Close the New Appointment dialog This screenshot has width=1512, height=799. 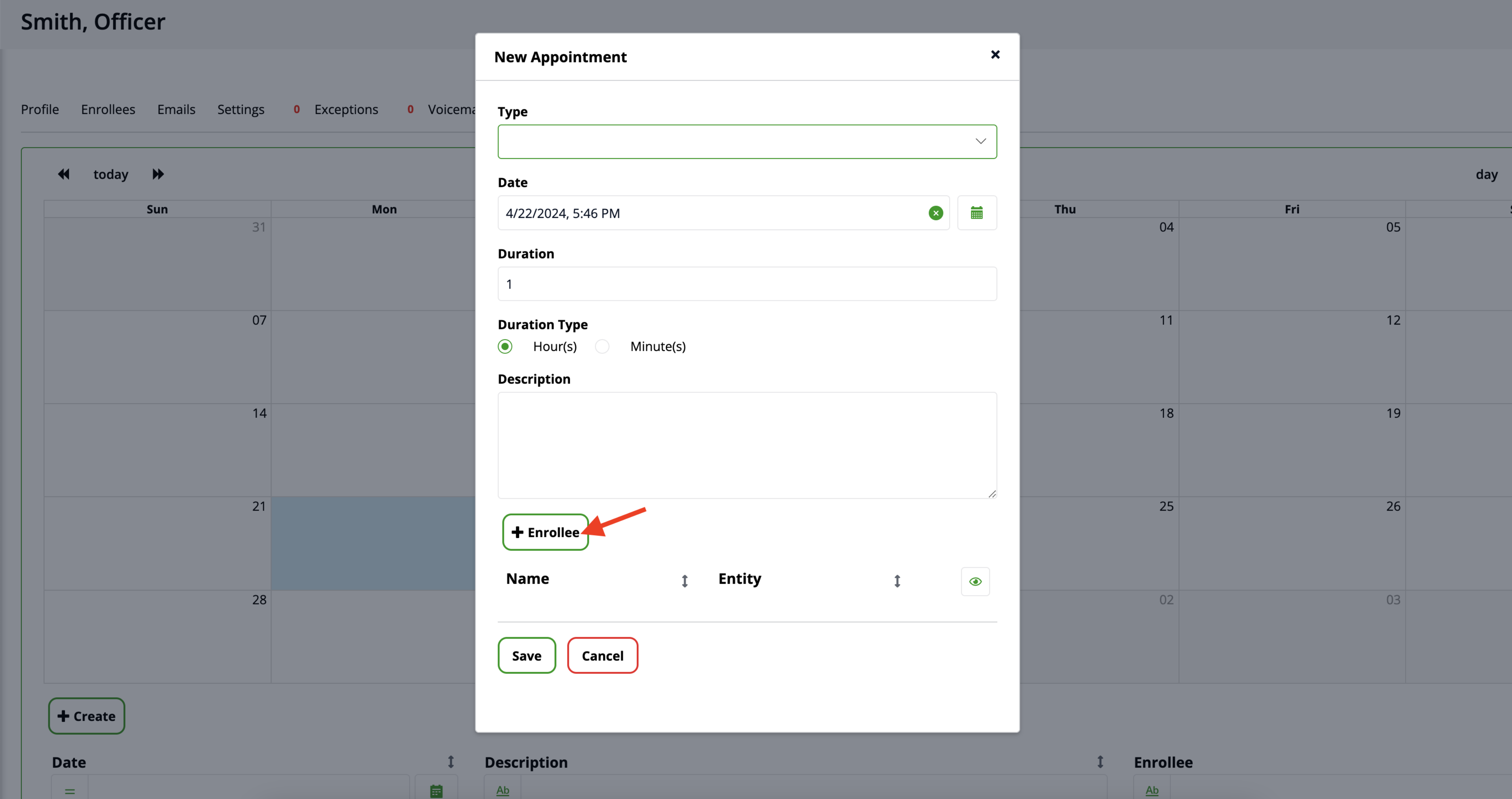click(995, 55)
